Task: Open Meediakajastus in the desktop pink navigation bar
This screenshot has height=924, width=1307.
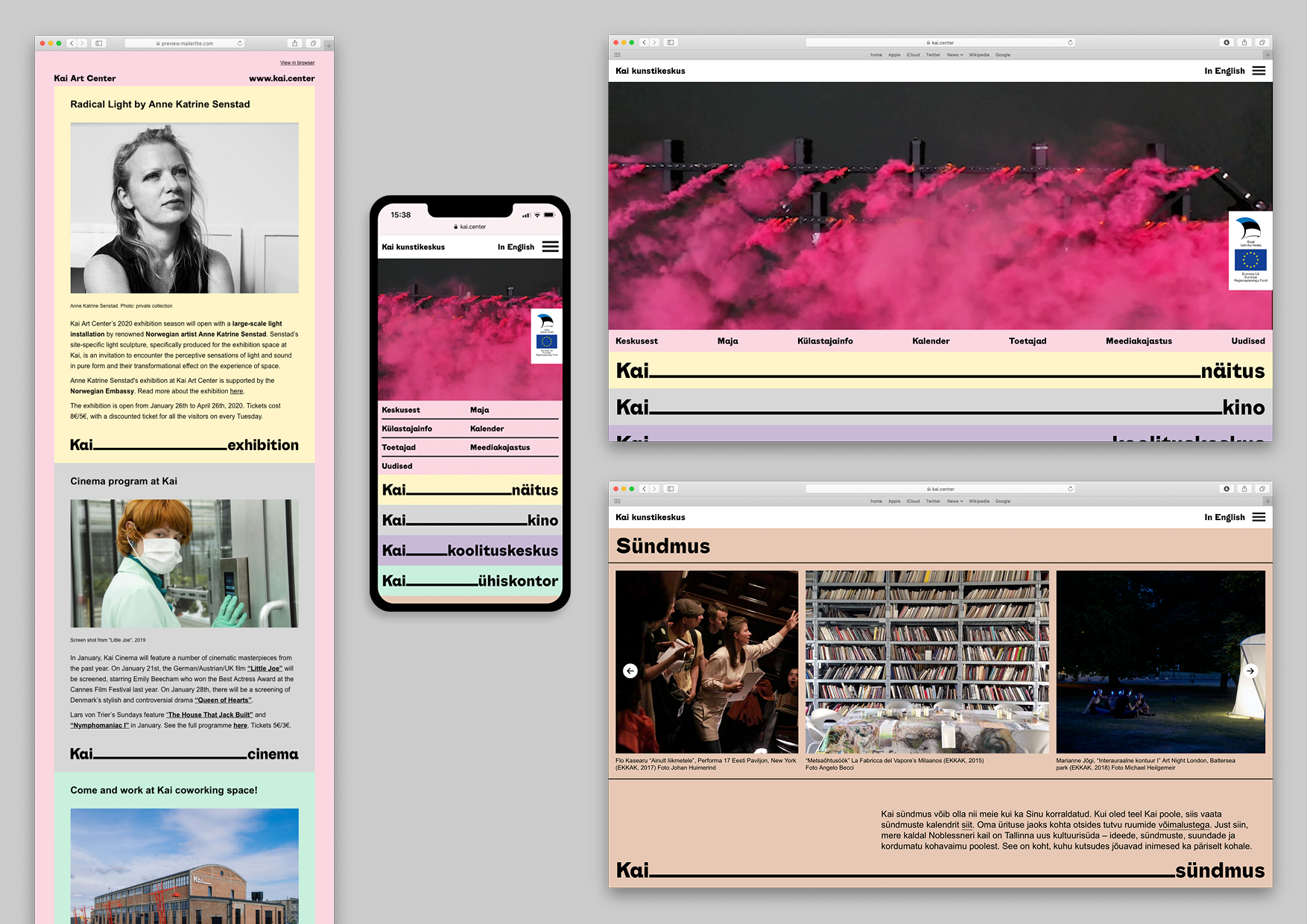Action: coord(1139,341)
